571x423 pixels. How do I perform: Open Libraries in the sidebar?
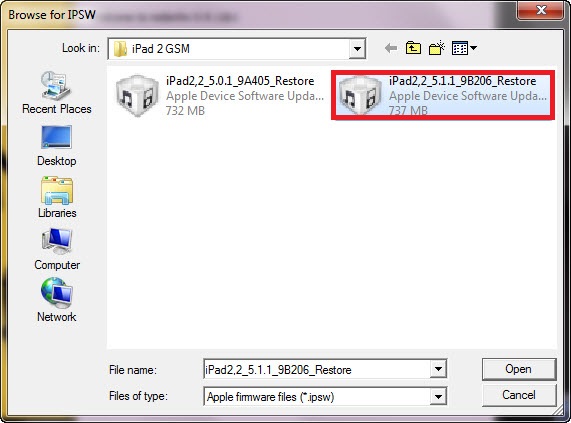[57, 198]
